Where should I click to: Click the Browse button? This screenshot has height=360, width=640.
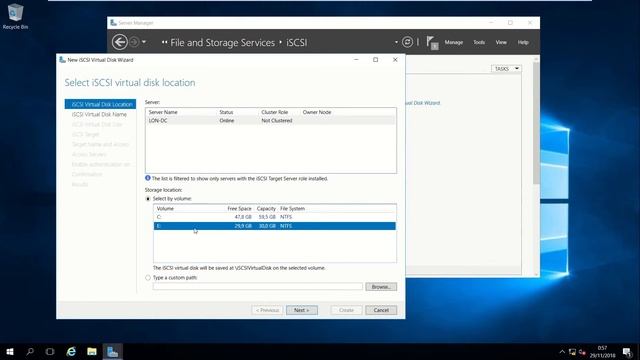pos(381,287)
